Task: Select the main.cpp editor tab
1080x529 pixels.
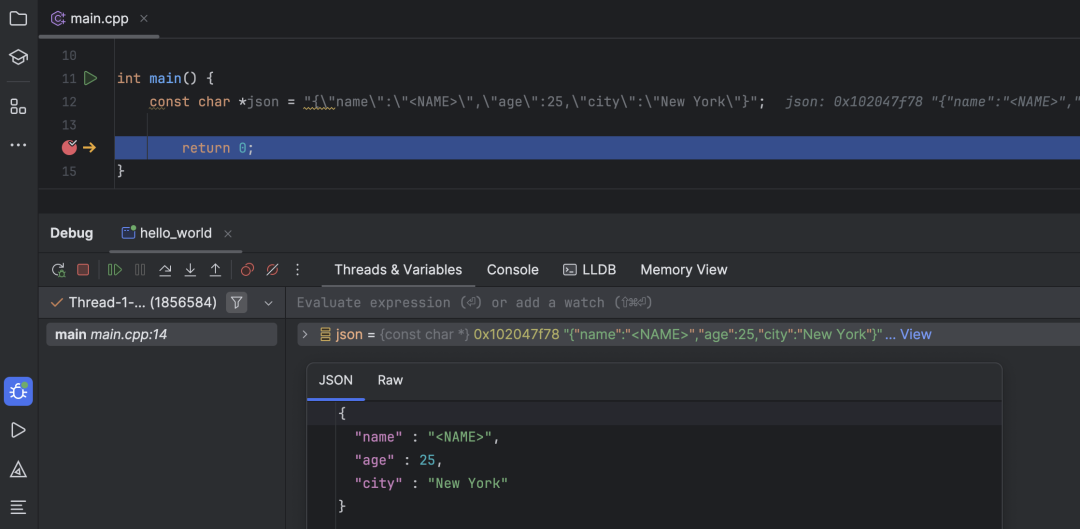Action: [98, 19]
